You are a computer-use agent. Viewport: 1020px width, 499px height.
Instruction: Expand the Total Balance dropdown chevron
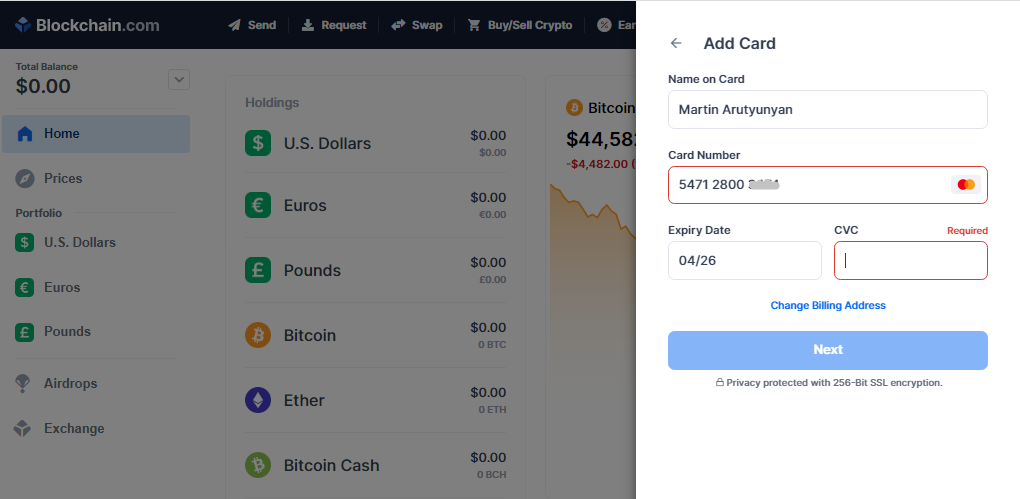tap(179, 79)
